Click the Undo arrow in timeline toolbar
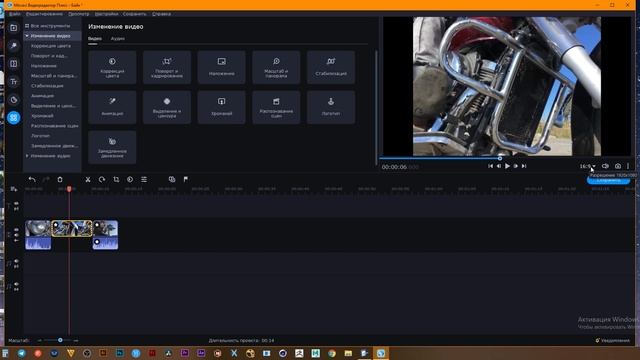The width and height of the screenshot is (640, 360). point(32,180)
